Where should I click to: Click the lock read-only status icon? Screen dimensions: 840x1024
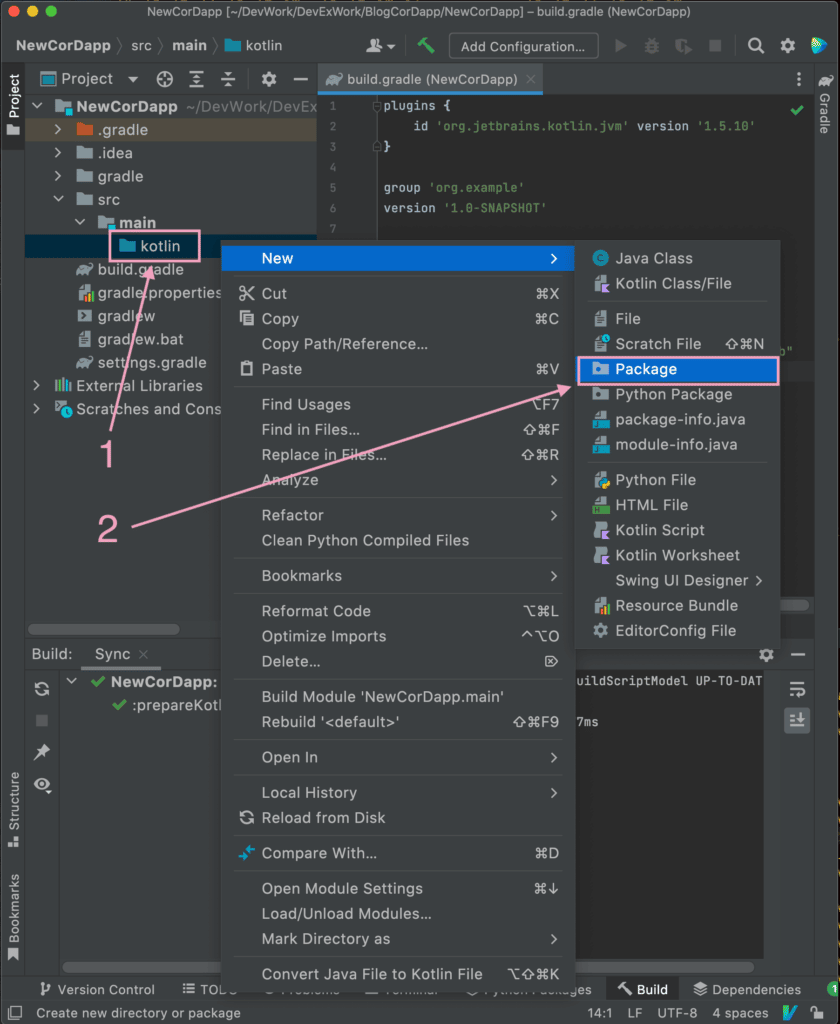click(816, 1013)
